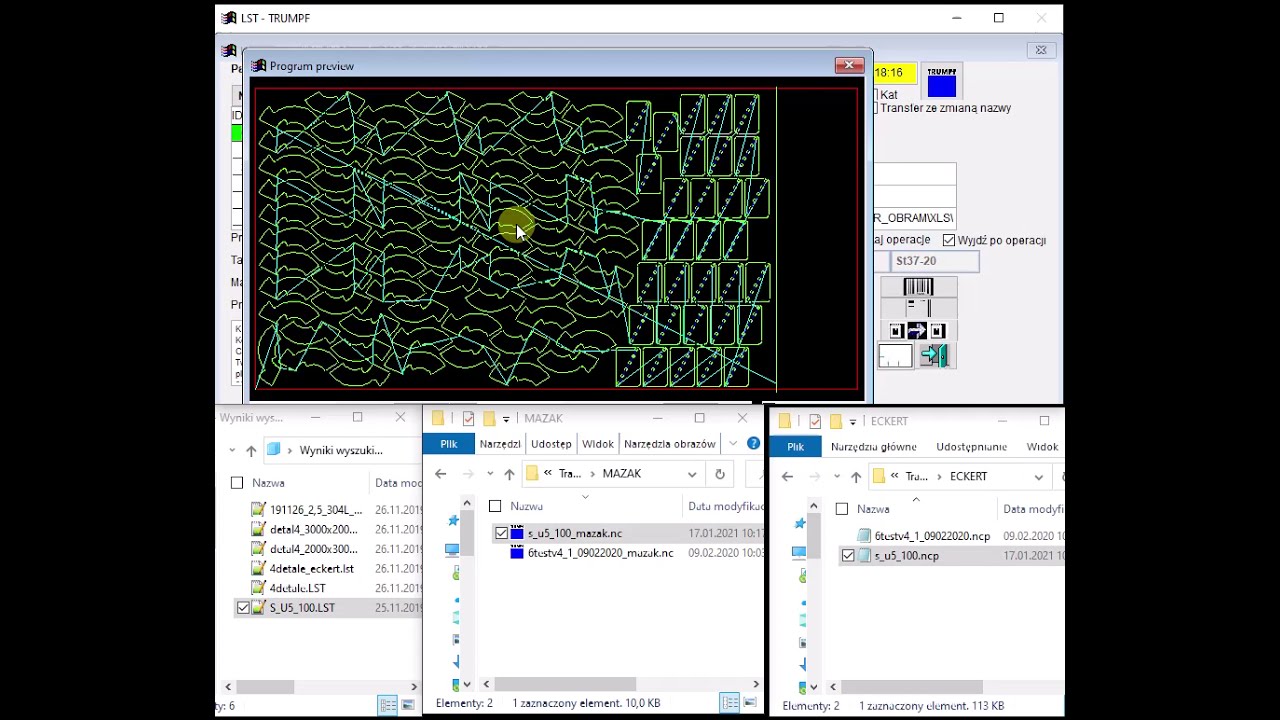The width and height of the screenshot is (1280, 720).
Task: Open Udostępnianie tab in ECKERT window
Action: click(x=971, y=447)
